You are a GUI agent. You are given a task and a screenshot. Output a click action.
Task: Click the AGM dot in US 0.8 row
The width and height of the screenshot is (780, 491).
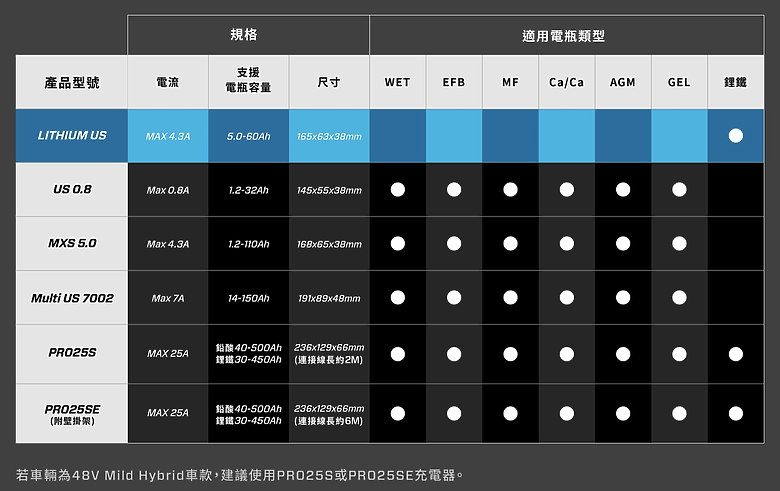[x=623, y=190]
